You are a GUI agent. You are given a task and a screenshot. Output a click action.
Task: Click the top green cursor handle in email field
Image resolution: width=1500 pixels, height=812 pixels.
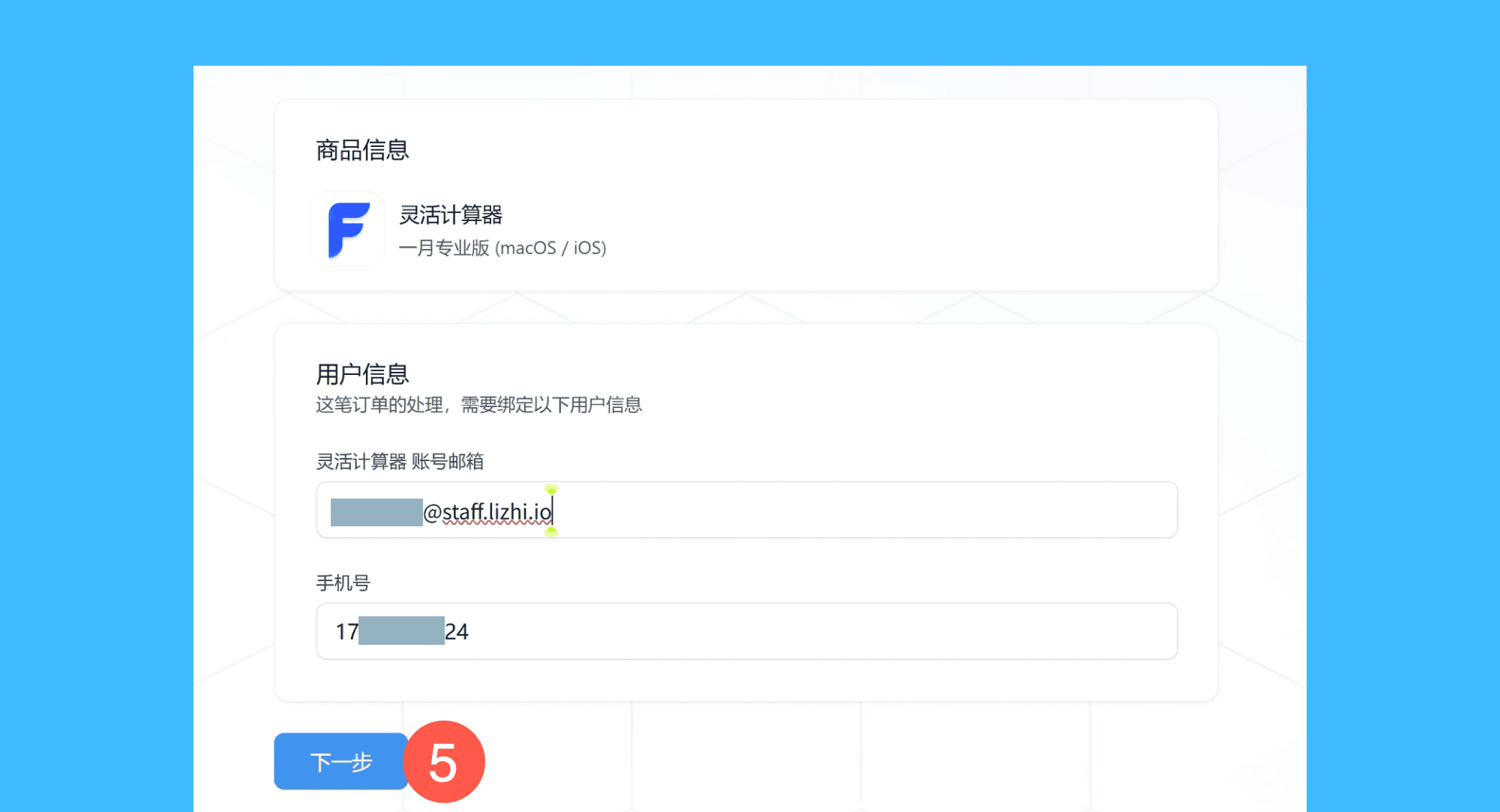coord(551,490)
